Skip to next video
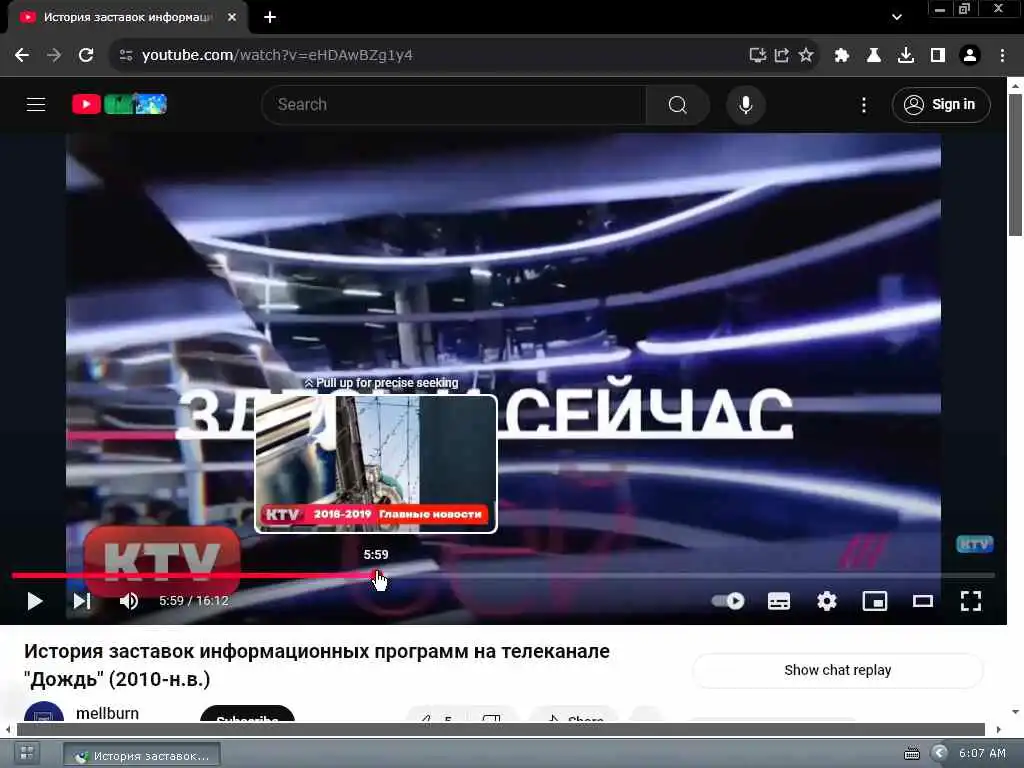Viewport: 1024px width, 768px height. pos(82,601)
